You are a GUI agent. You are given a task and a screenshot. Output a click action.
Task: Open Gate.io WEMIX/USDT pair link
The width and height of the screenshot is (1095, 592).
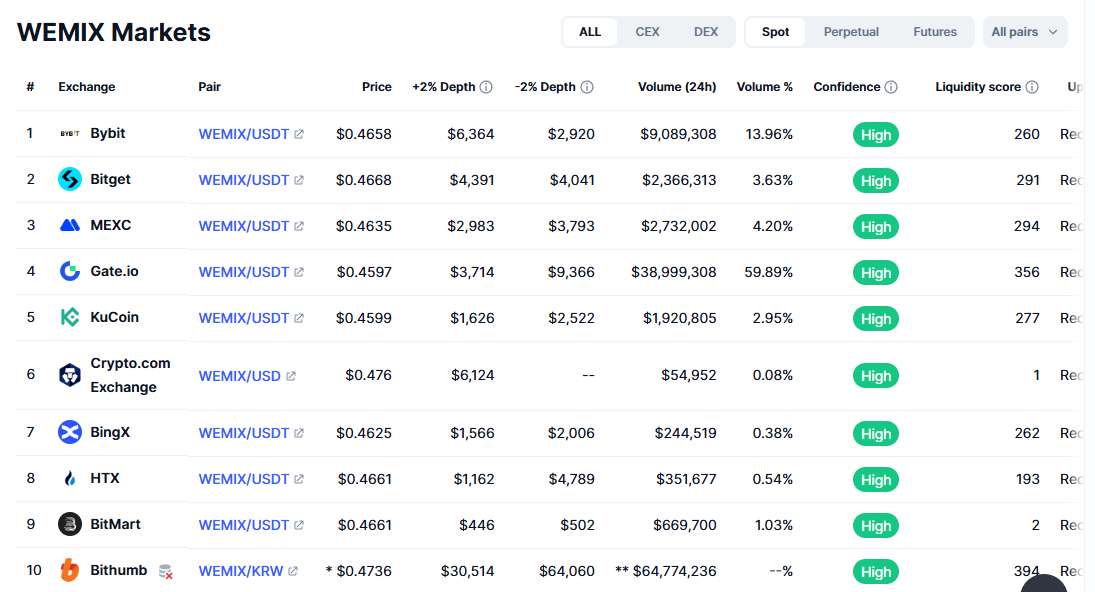[x=244, y=272]
